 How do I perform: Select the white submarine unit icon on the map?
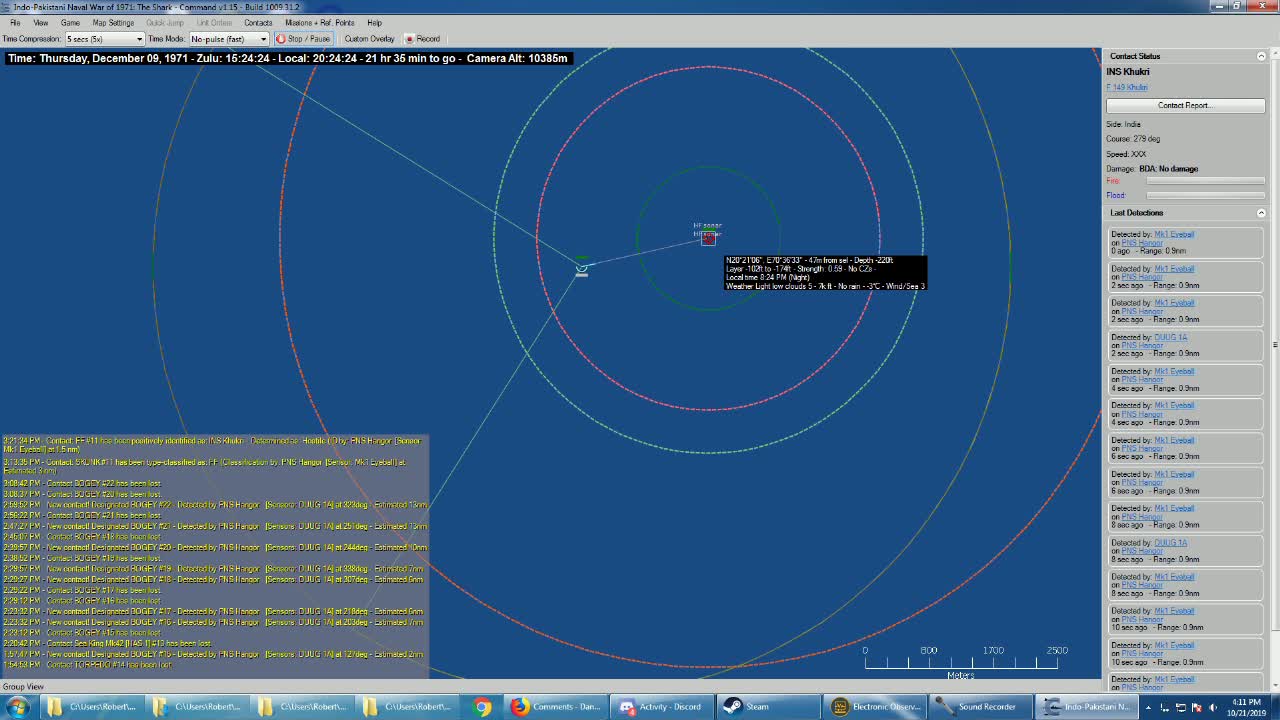coord(582,268)
